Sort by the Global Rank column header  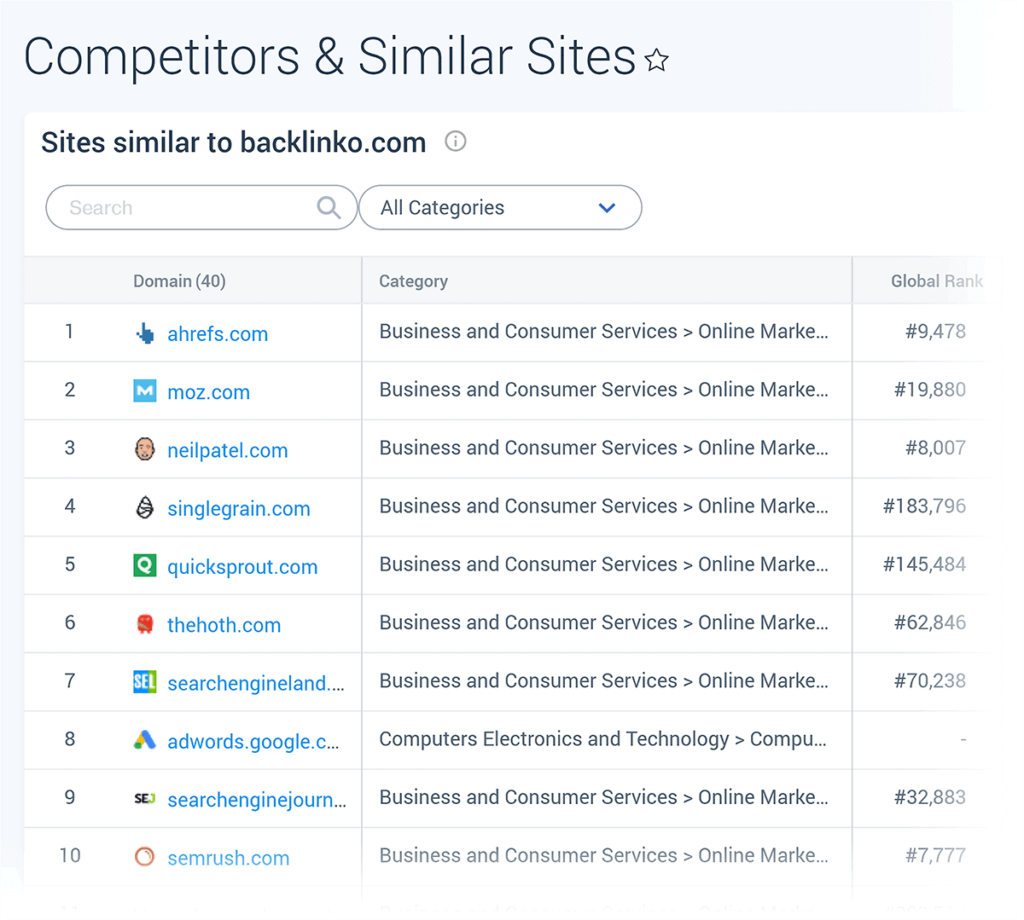936,281
